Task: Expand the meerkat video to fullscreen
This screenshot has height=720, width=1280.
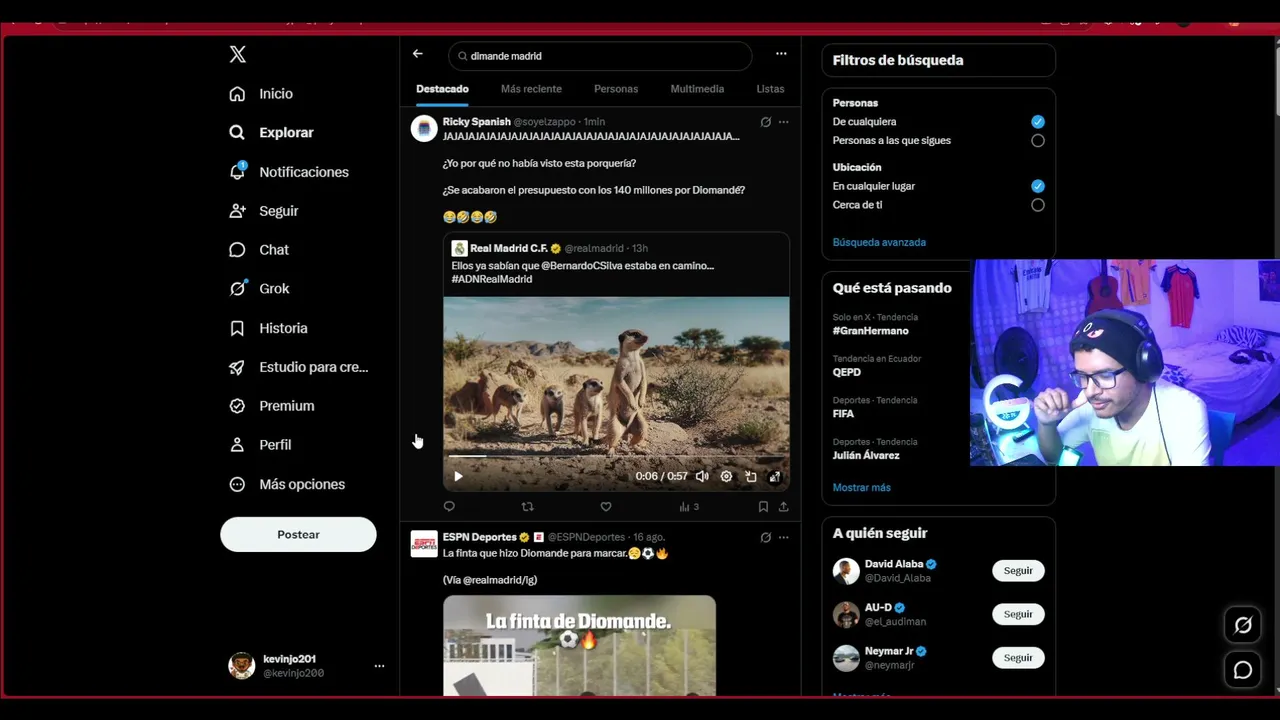Action: pos(774,477)
